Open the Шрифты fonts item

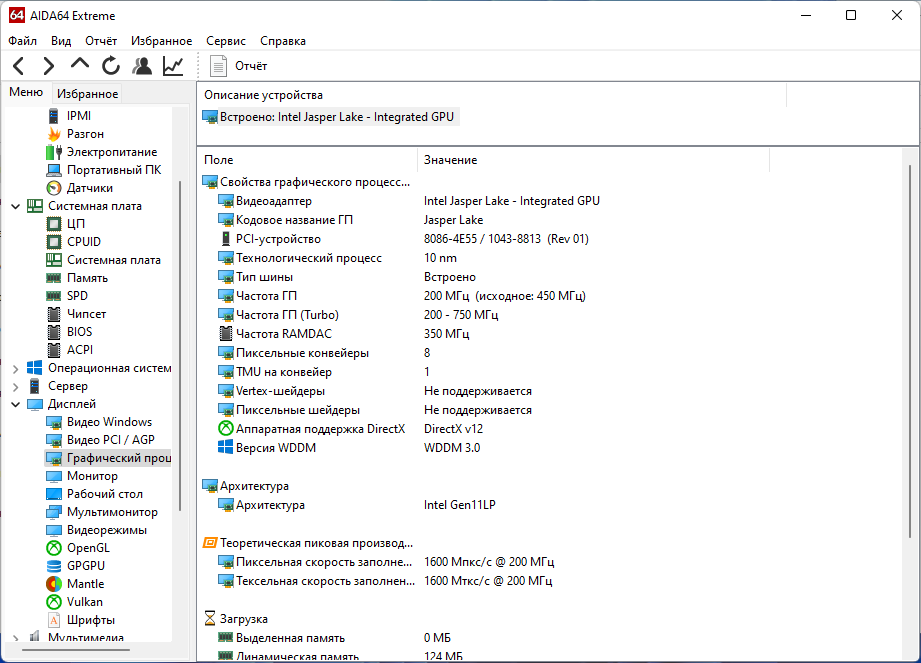[80, 620]
